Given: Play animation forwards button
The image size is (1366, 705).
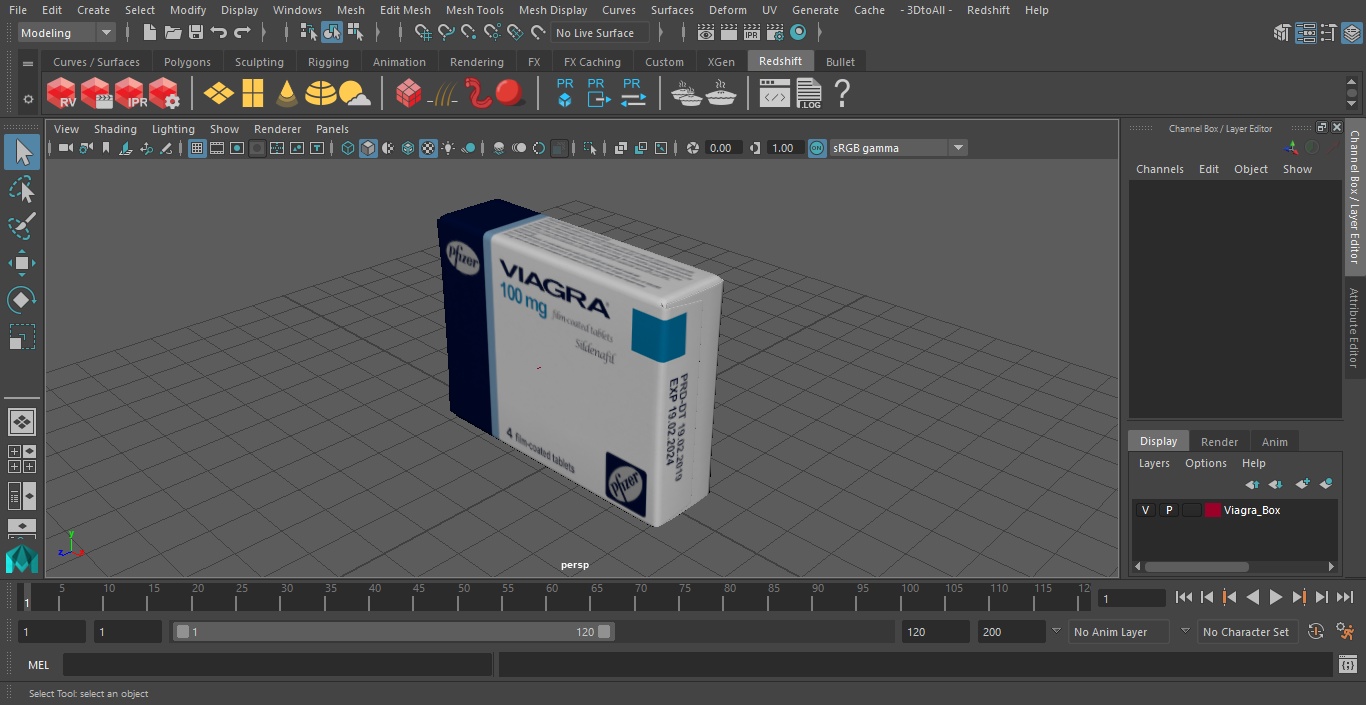Looking at the screenshot, I should click(1276, 597).
